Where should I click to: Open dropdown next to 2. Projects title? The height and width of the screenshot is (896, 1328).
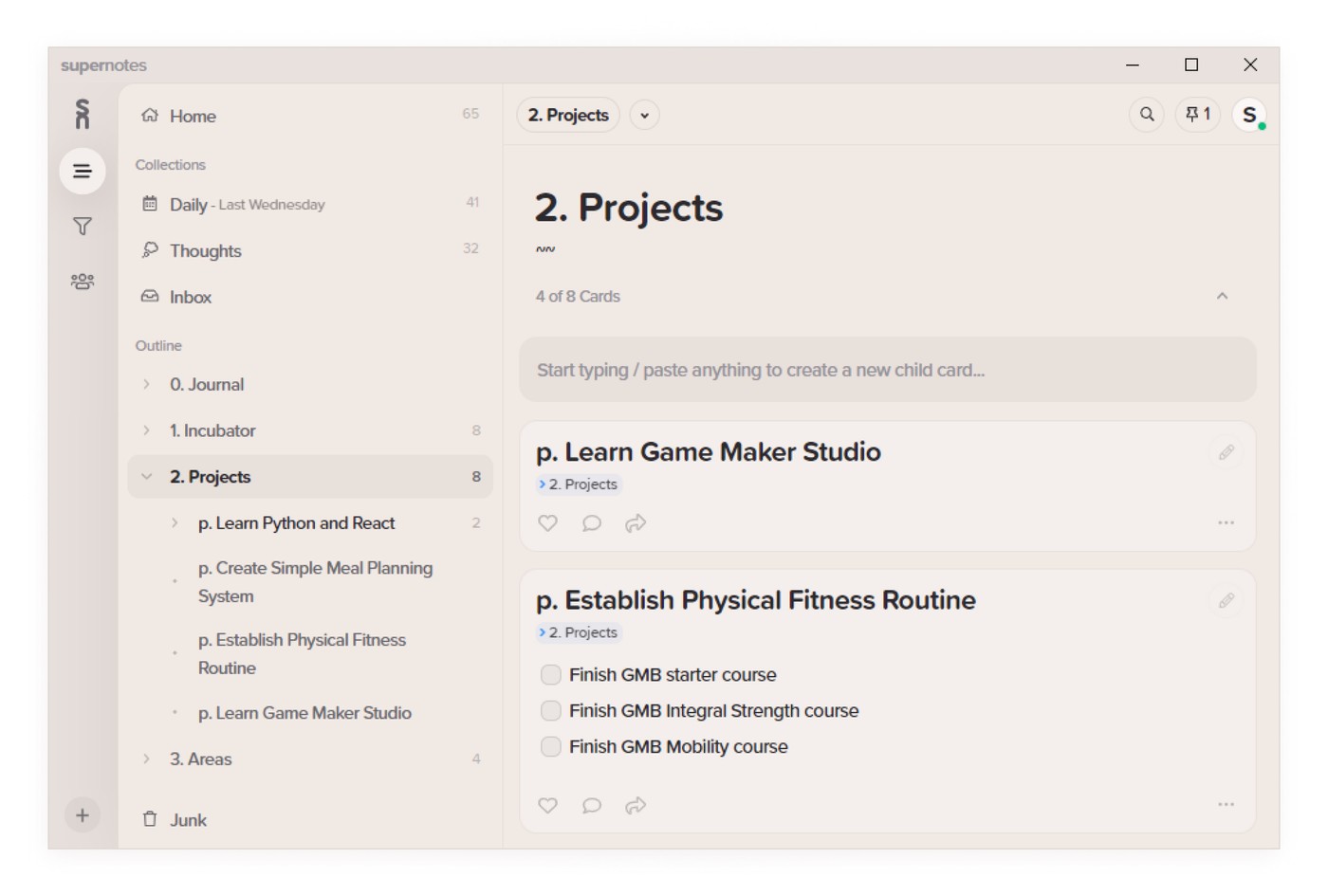(644, 116)
